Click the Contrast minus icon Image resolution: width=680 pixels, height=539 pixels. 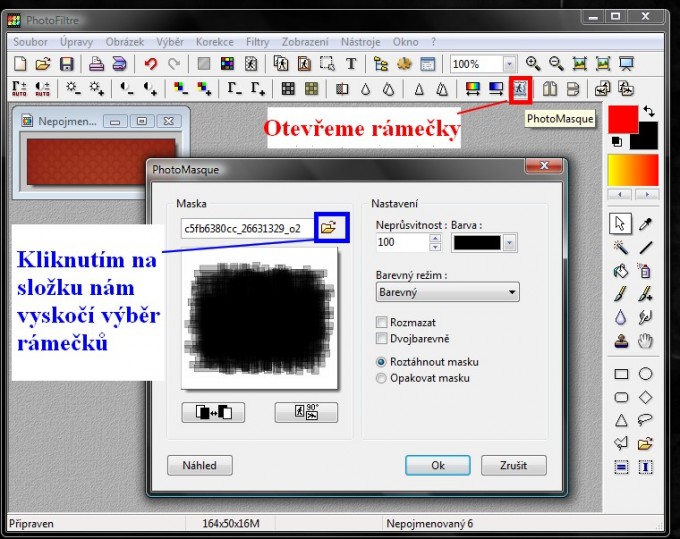[127, 88]
